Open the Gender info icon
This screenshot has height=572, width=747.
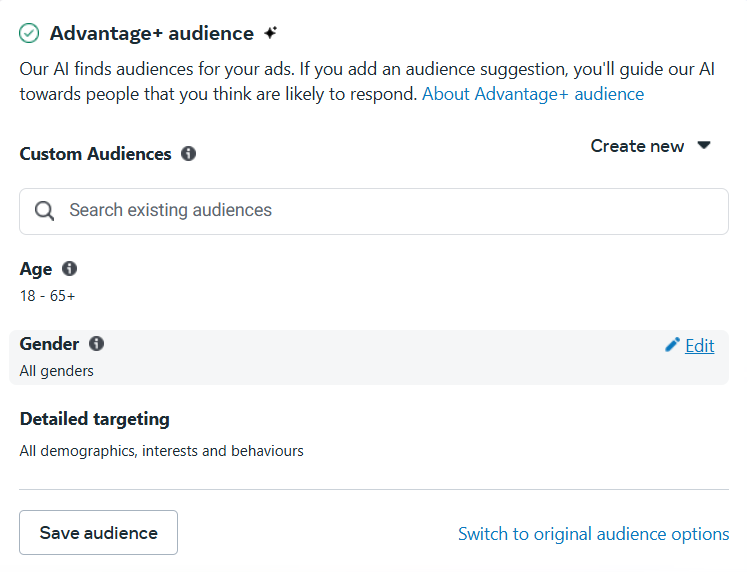pyautogui.click(x=96, y=343)
